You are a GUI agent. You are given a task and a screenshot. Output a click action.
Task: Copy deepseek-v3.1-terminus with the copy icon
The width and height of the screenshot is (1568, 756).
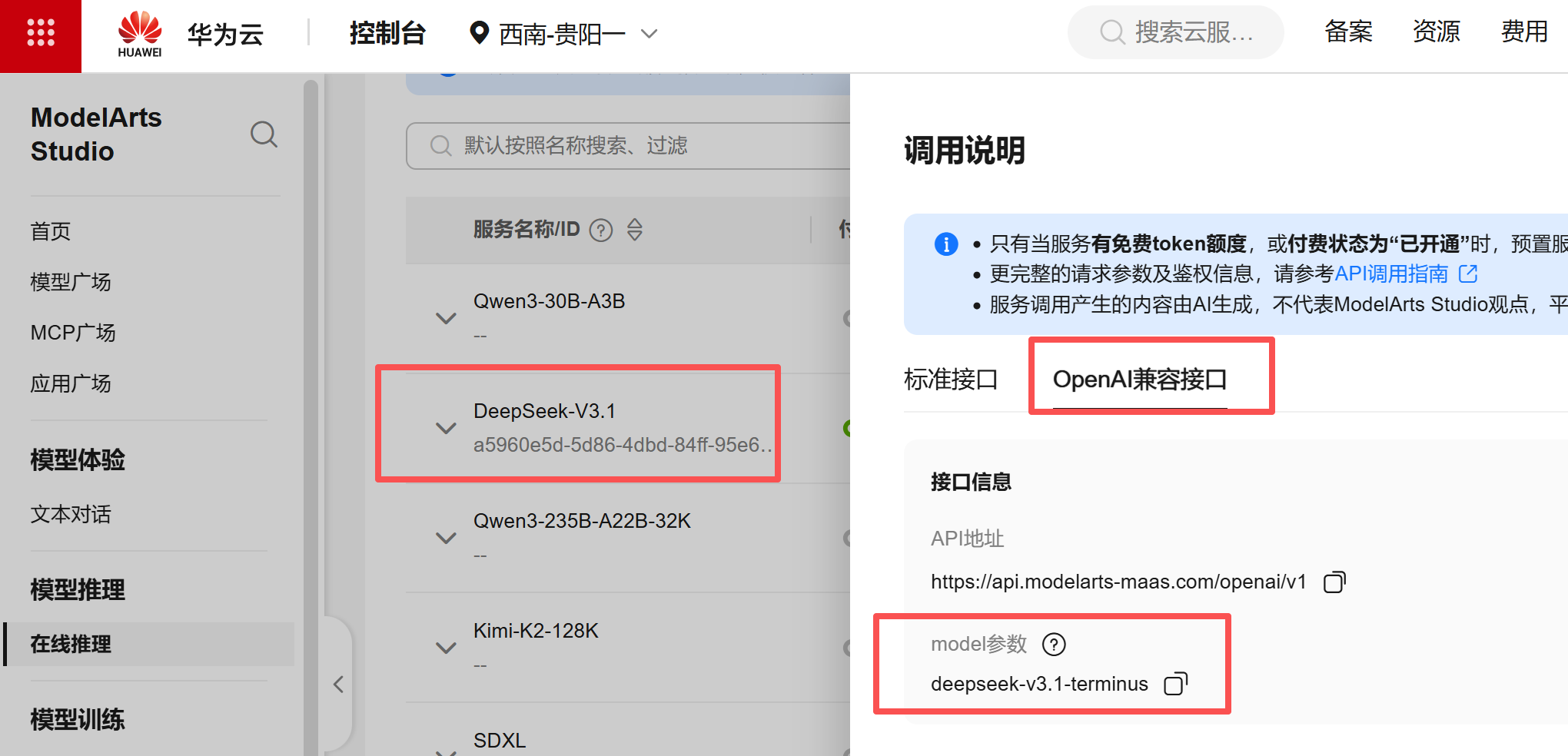[x=1175, y=684]
